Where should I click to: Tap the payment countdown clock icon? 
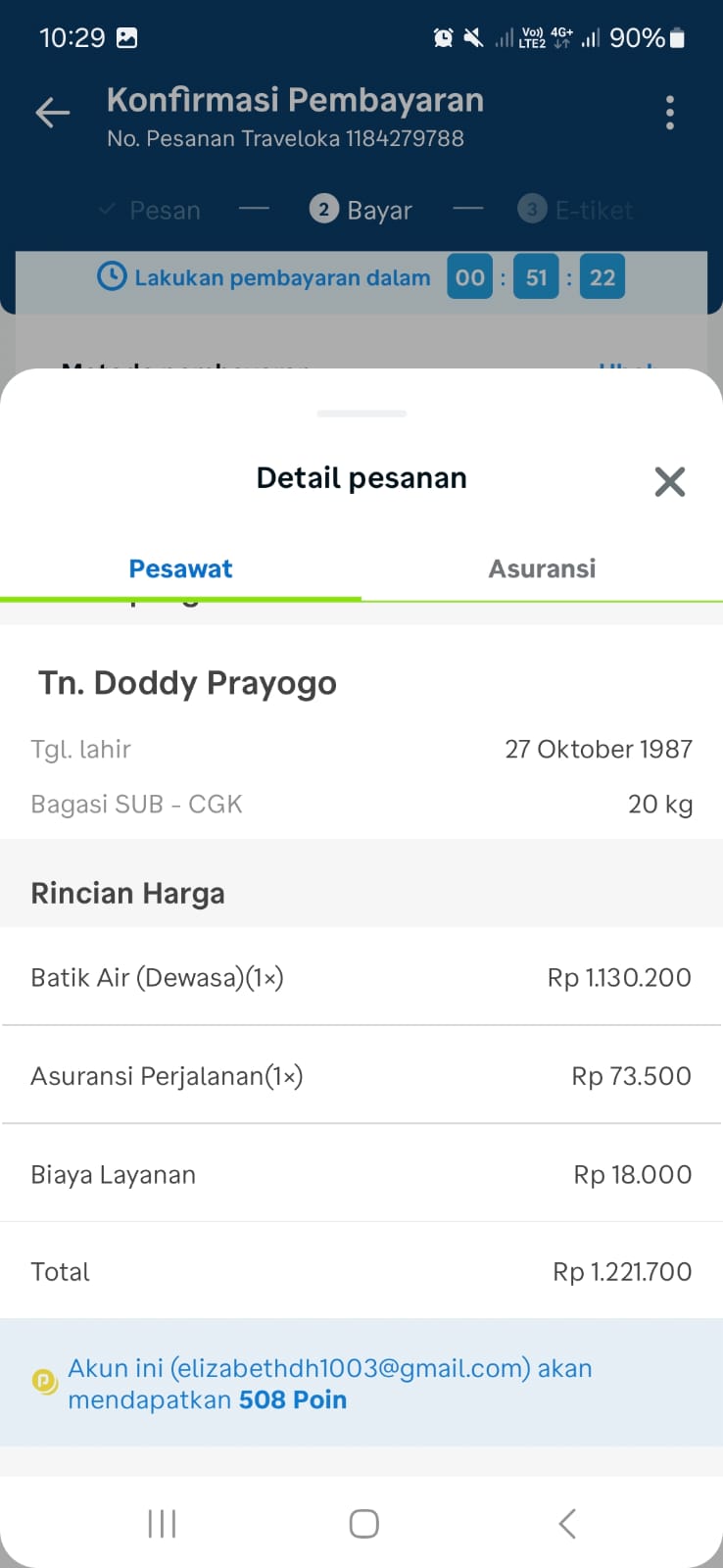tap(112, 277)
